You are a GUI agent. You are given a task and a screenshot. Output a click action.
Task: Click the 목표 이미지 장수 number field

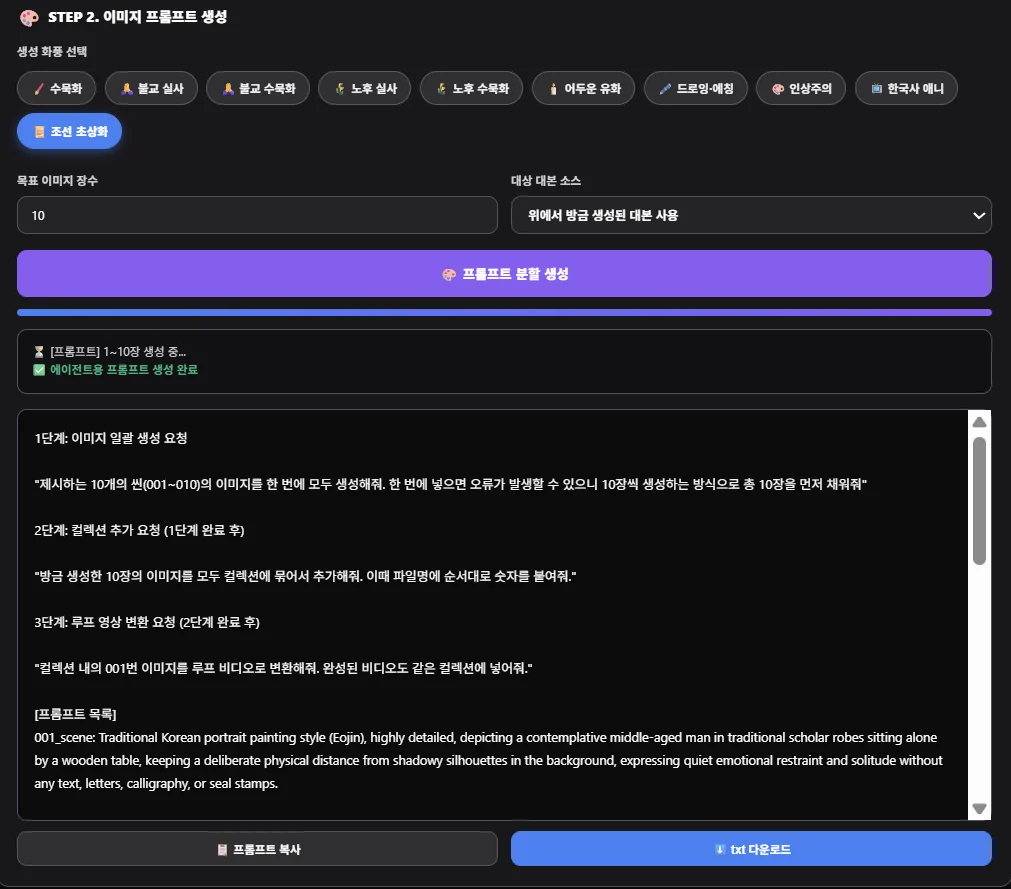coord(257,215)
